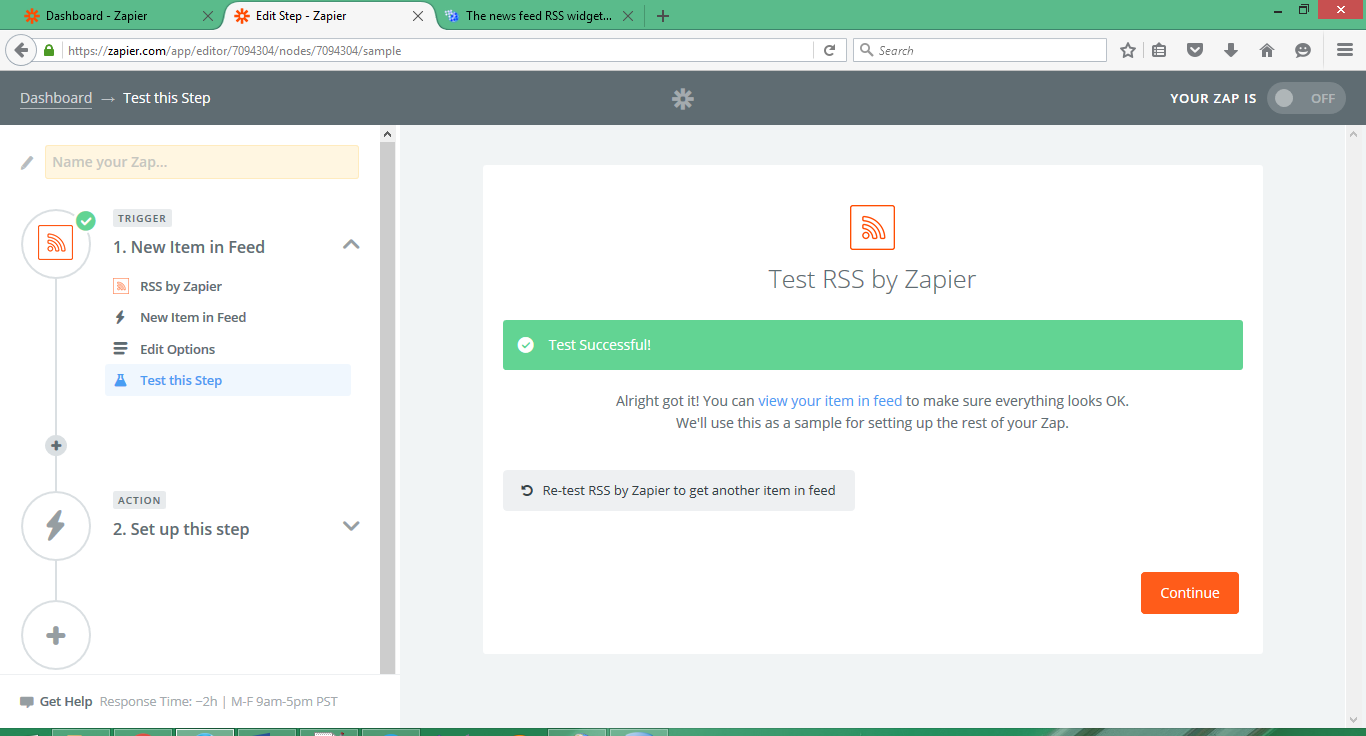1366x736 pixels.
Task: Select RSS by Zapier in the sidebar
Action: [180, 286]
